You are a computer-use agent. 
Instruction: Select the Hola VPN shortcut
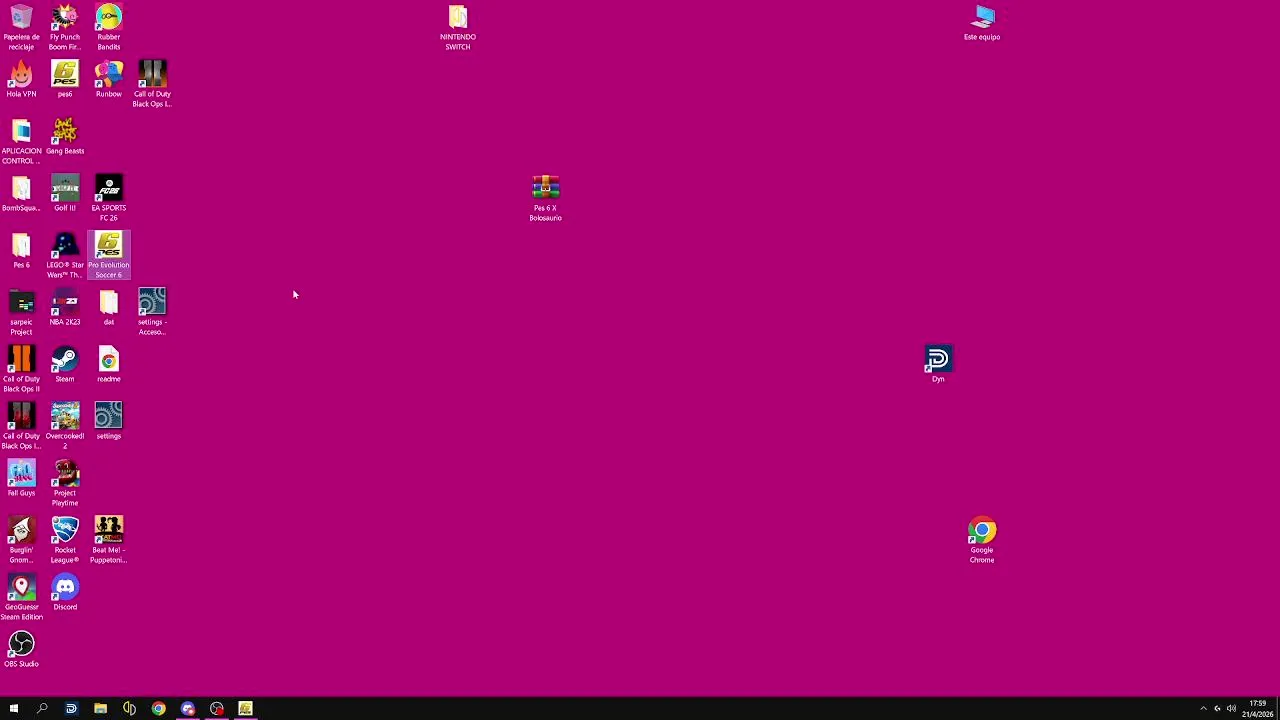21,80
